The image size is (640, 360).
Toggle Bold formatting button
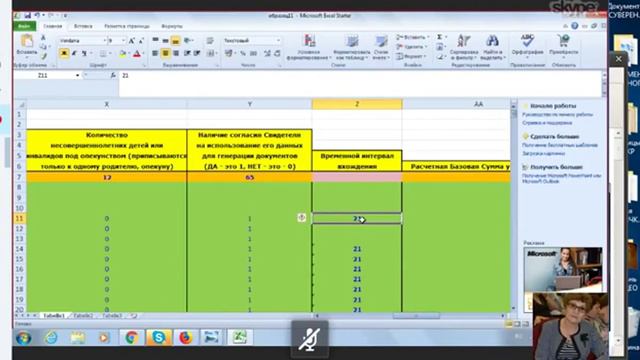click(x=64, y=53)
